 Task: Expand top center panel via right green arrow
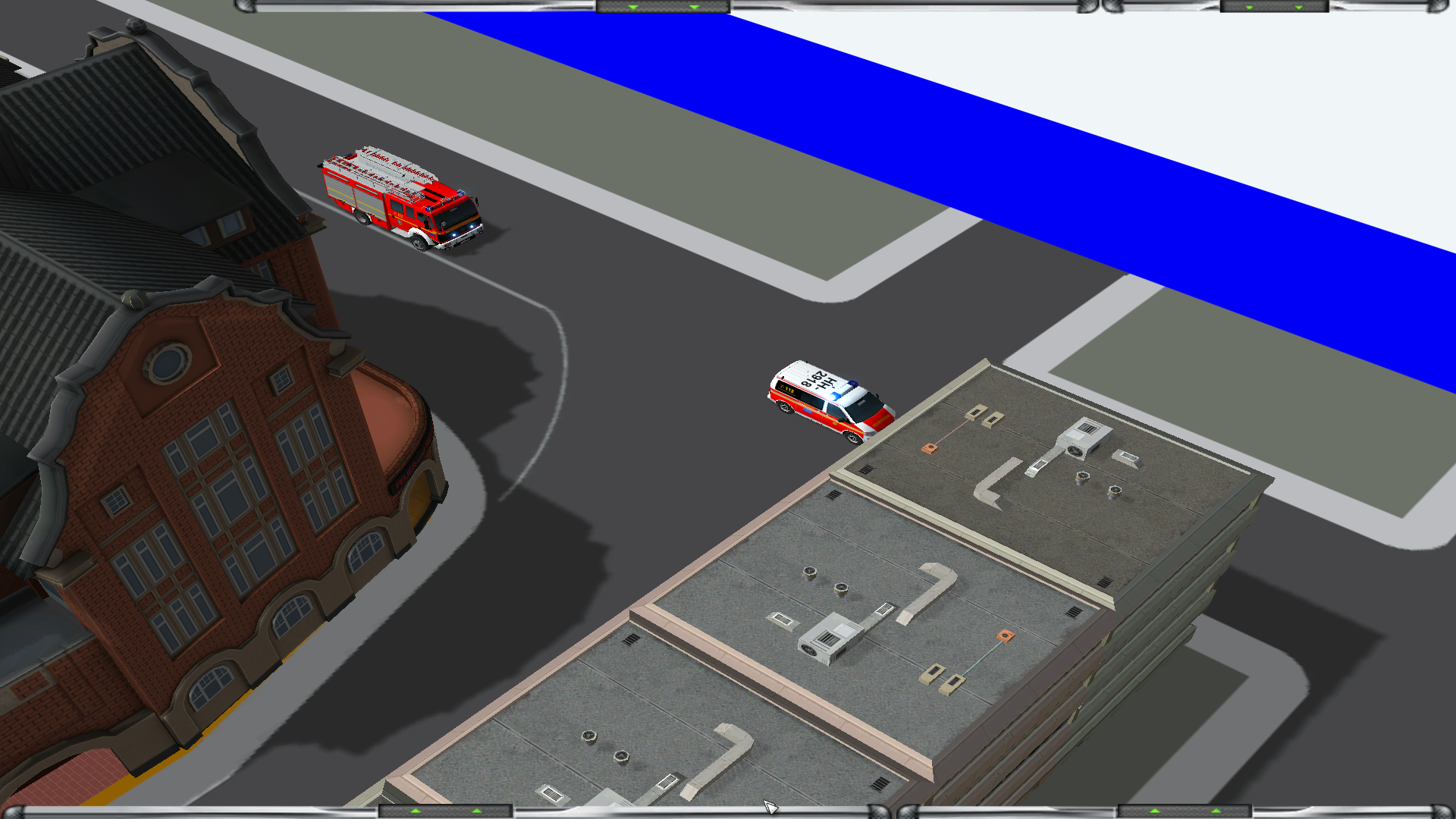click(x=694, y=7)
